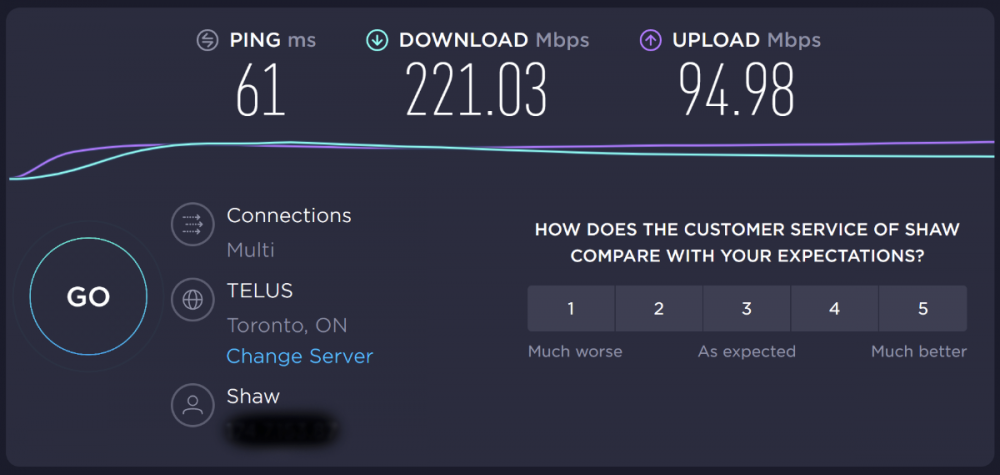Pick rating 5 for Shaw service
This screenshot has height=475, width=1000.
(923, 308)
